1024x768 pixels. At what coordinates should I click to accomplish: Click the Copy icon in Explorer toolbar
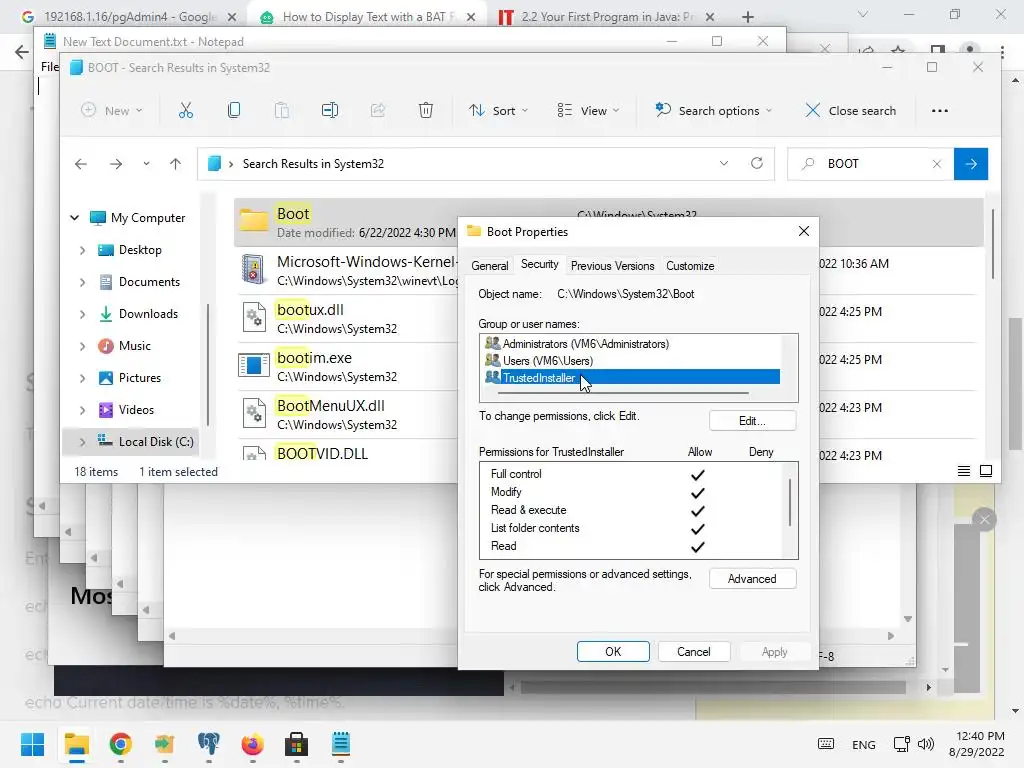click(x=234, y=110)
